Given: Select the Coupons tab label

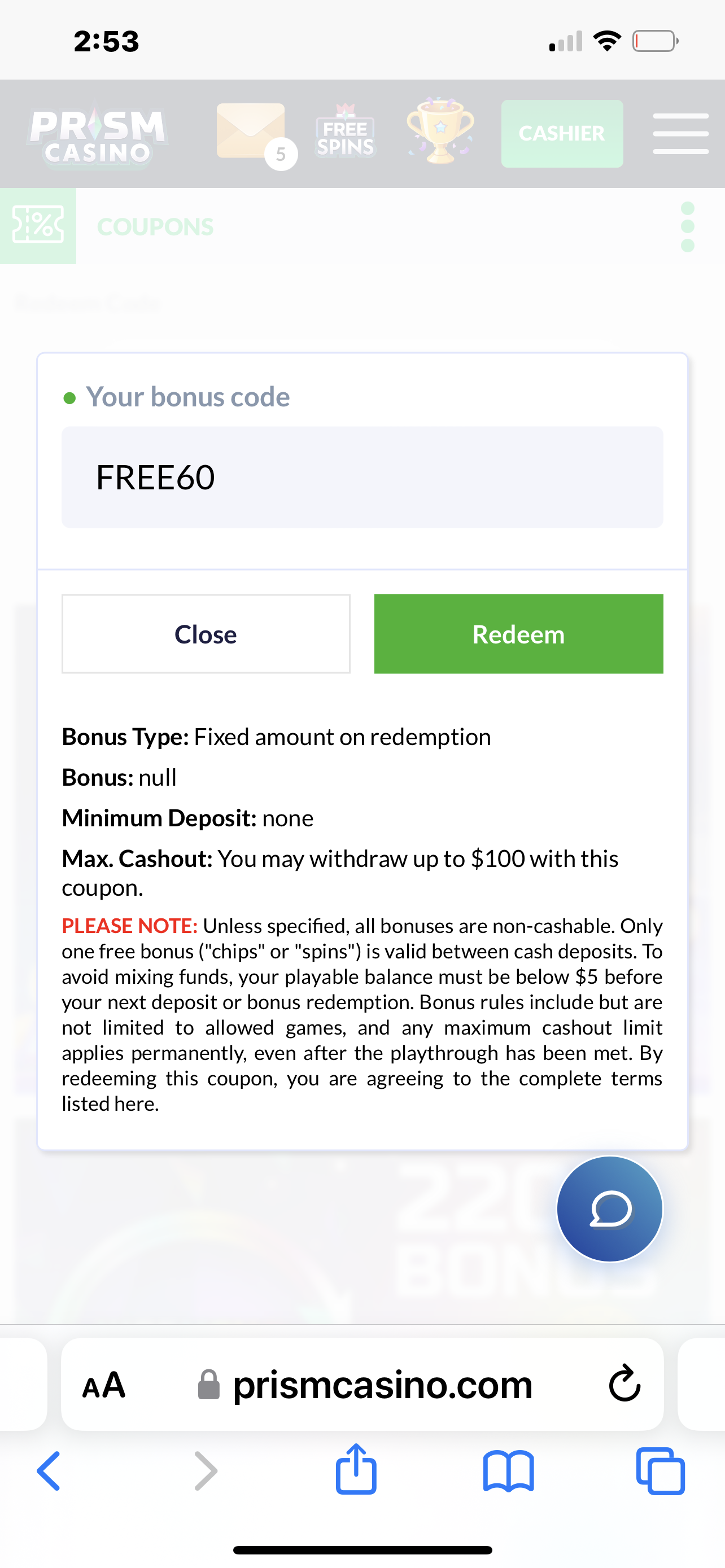Looking at the screenshot, I should 155,227.
